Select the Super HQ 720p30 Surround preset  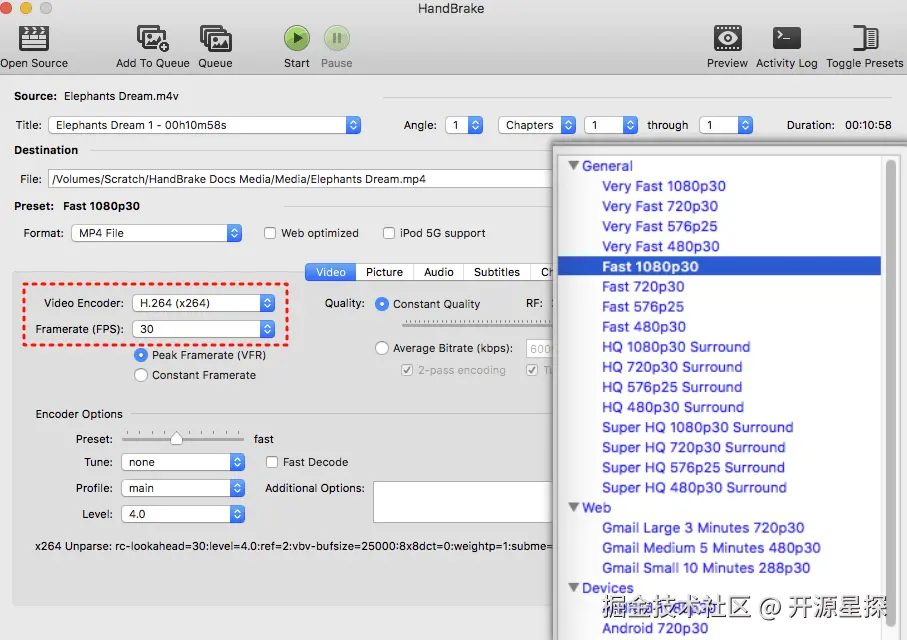694,448
